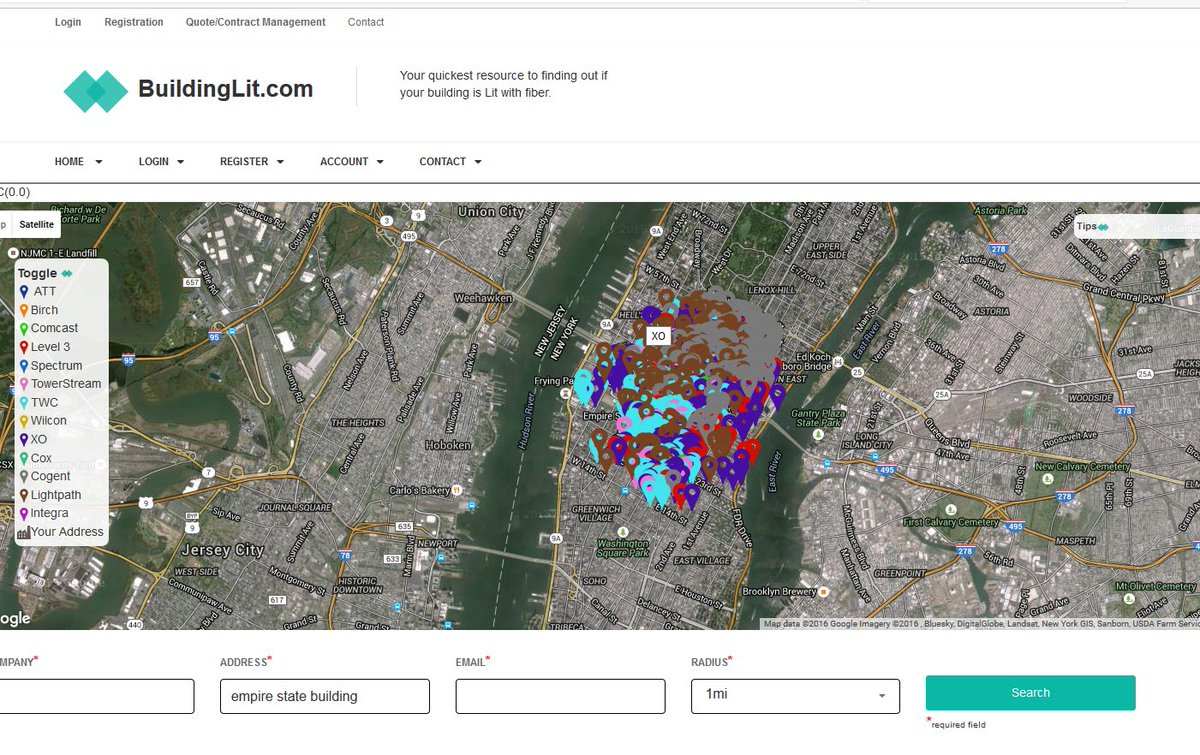This screenshot has width=1200, height=755.
Task: Click the XO tooltip on map
Action: pos(658,337)
